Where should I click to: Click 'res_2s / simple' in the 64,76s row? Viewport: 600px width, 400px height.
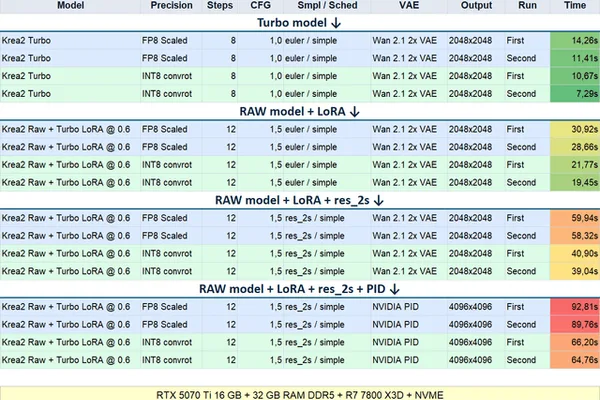click(x=315, y=360)
